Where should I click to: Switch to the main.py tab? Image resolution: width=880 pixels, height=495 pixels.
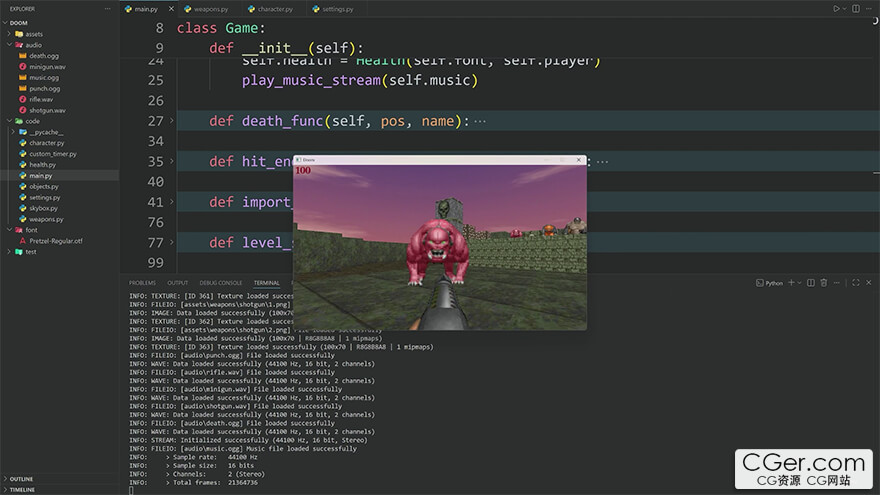[x=146, y=9]
